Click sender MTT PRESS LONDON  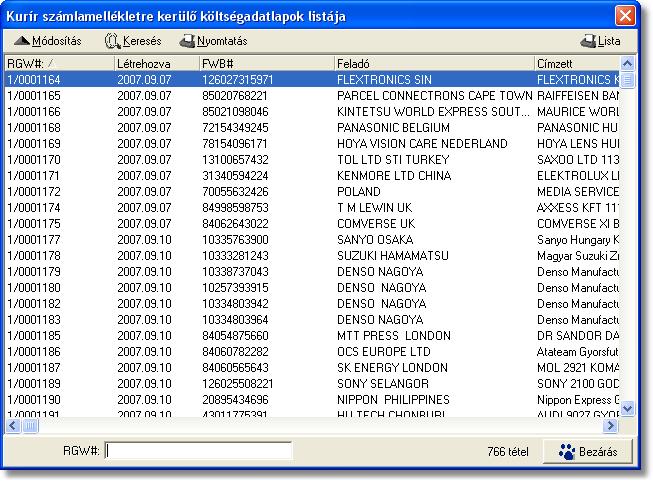click(x=394, y=335)
